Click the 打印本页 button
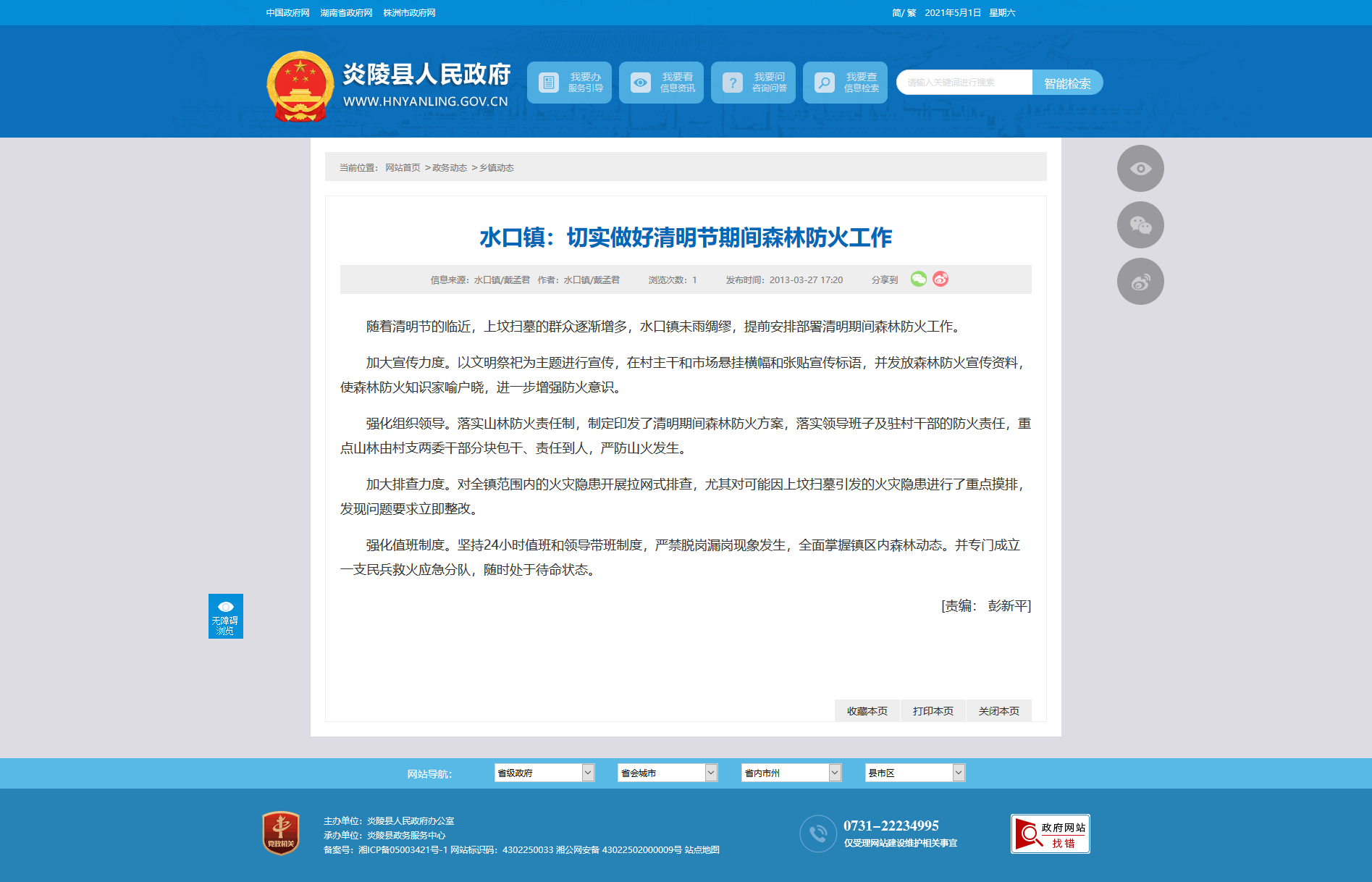This screenshot has height=882, width=1372. tap(933, 711)
